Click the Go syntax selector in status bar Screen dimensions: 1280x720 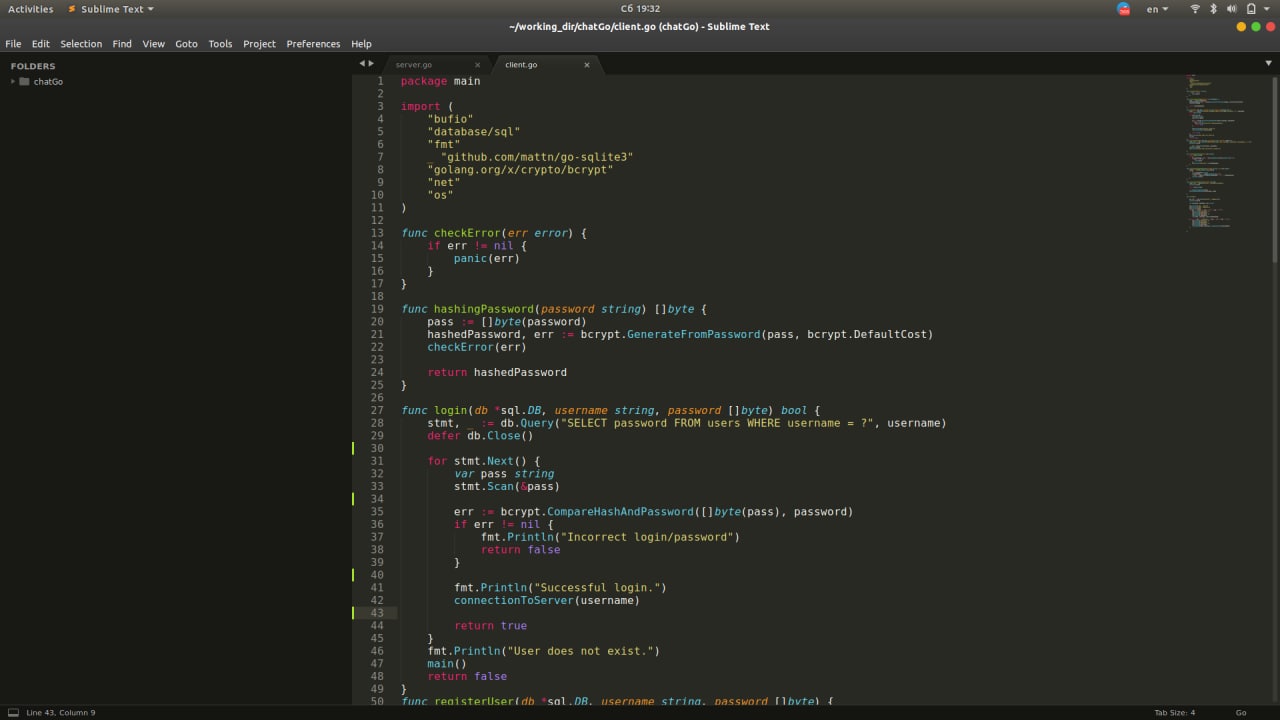click(x=1241, y=712)
